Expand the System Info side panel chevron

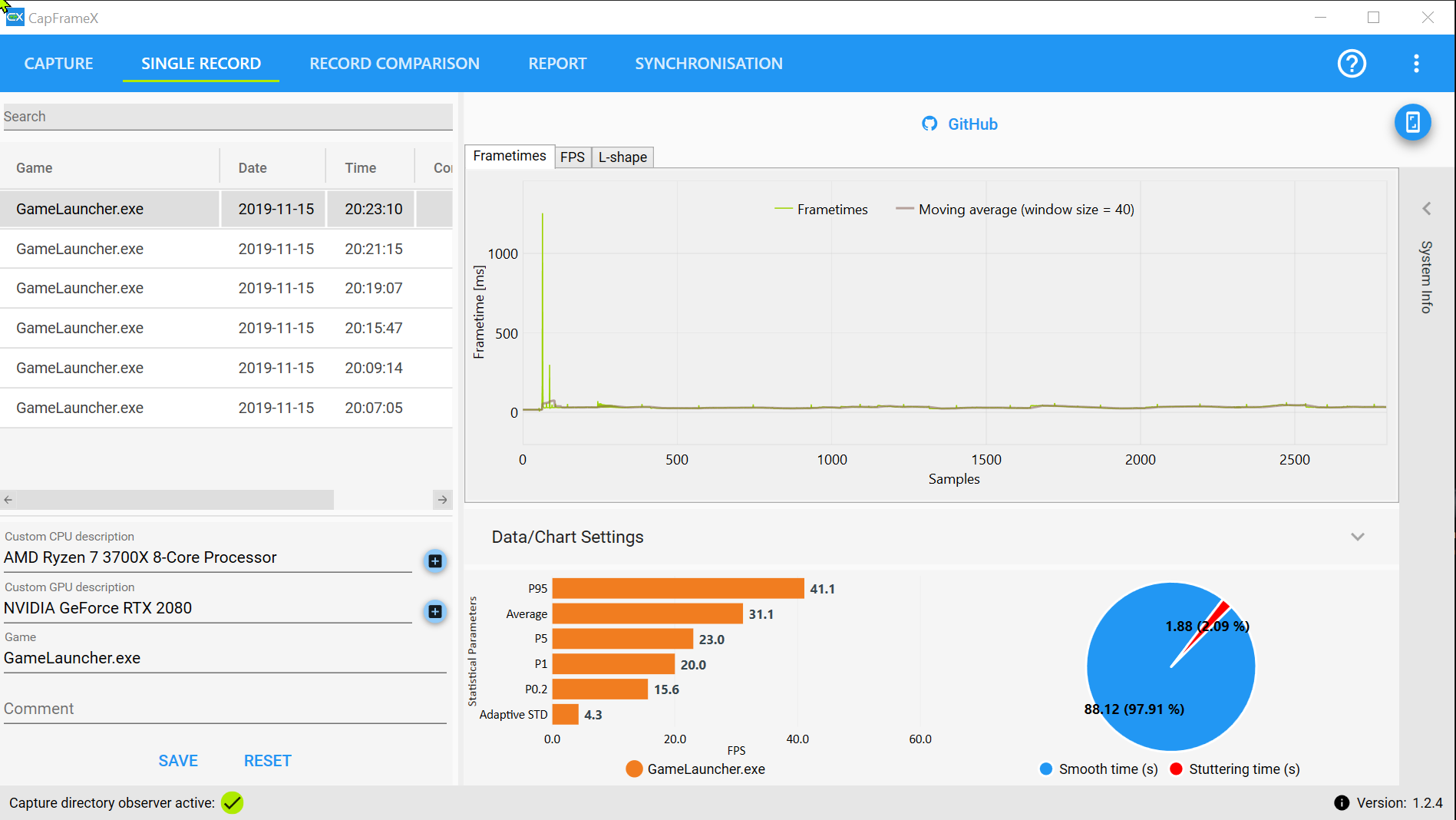point(1427,209)
